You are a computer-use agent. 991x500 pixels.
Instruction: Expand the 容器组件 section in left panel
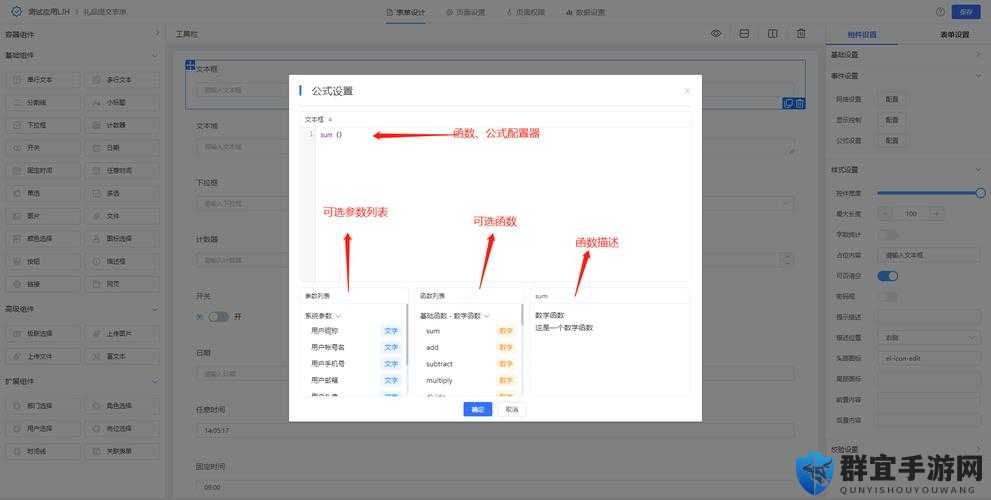point(82,34)
